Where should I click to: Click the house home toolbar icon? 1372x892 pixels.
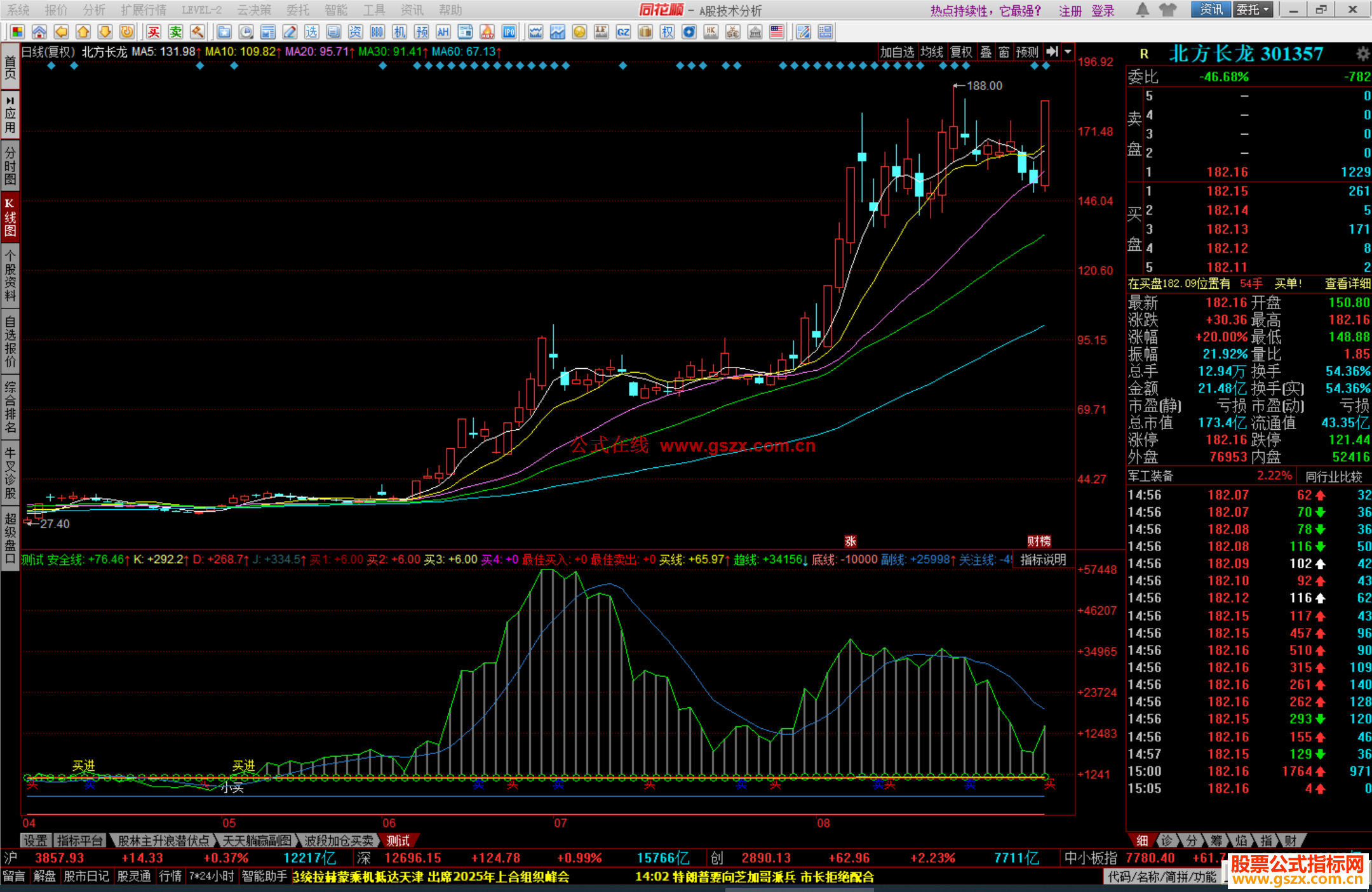click(x=39, y=32)
